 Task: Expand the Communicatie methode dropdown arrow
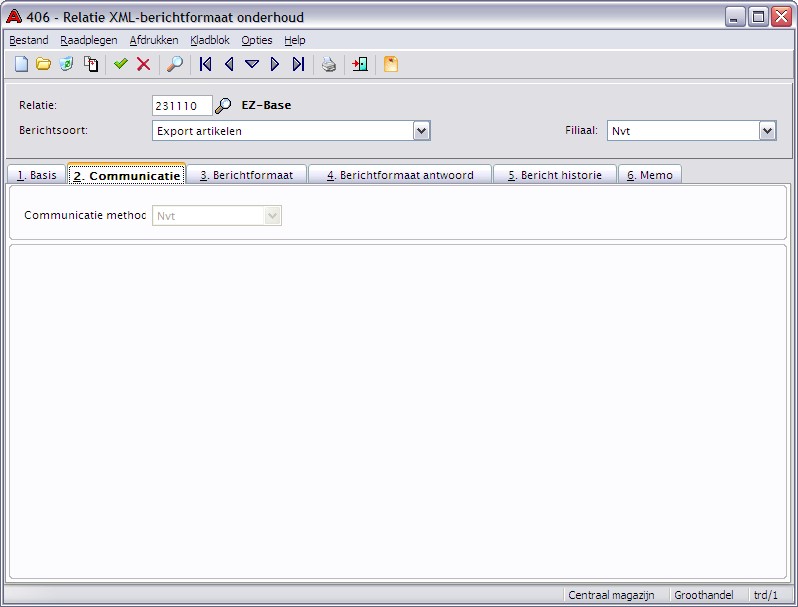click(273, 216)
